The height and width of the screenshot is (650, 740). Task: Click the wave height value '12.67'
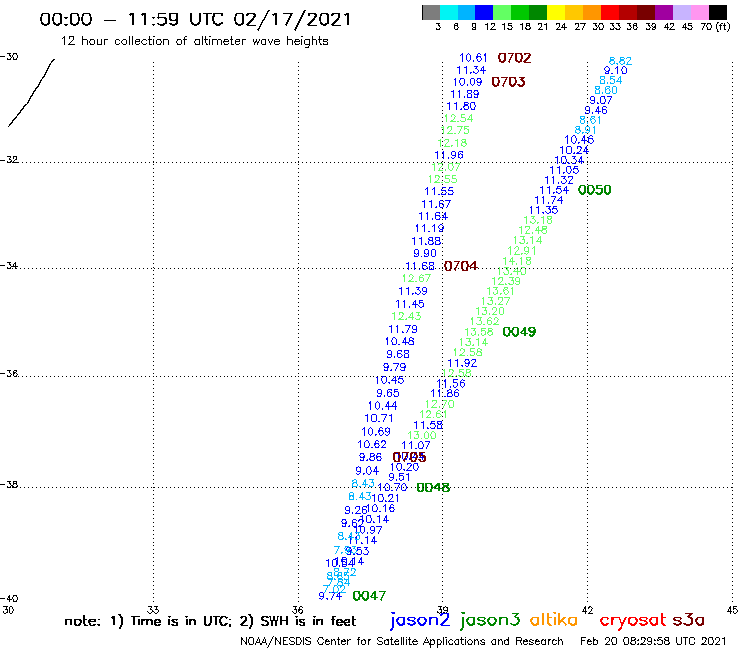click(416, 279)
